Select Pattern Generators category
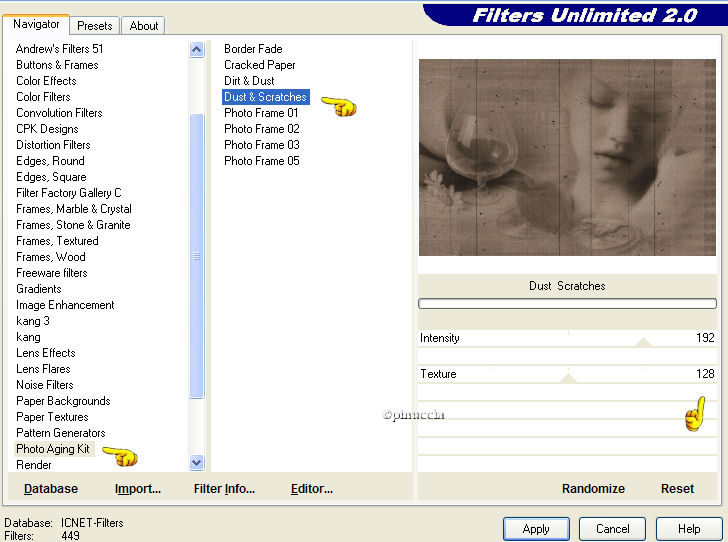 pyautogui.click(x=60, y=433)
